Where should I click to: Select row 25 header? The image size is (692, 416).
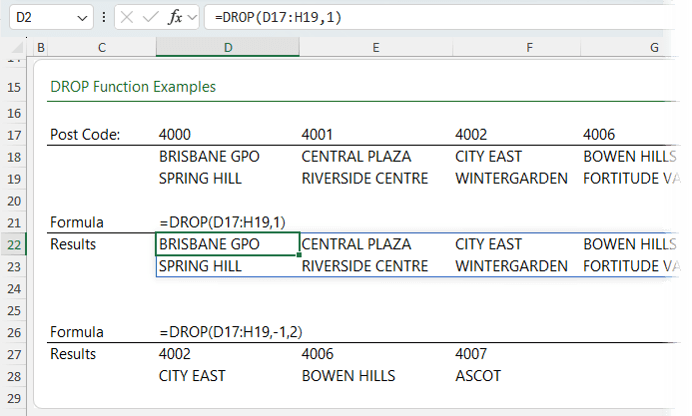[14, 311]
